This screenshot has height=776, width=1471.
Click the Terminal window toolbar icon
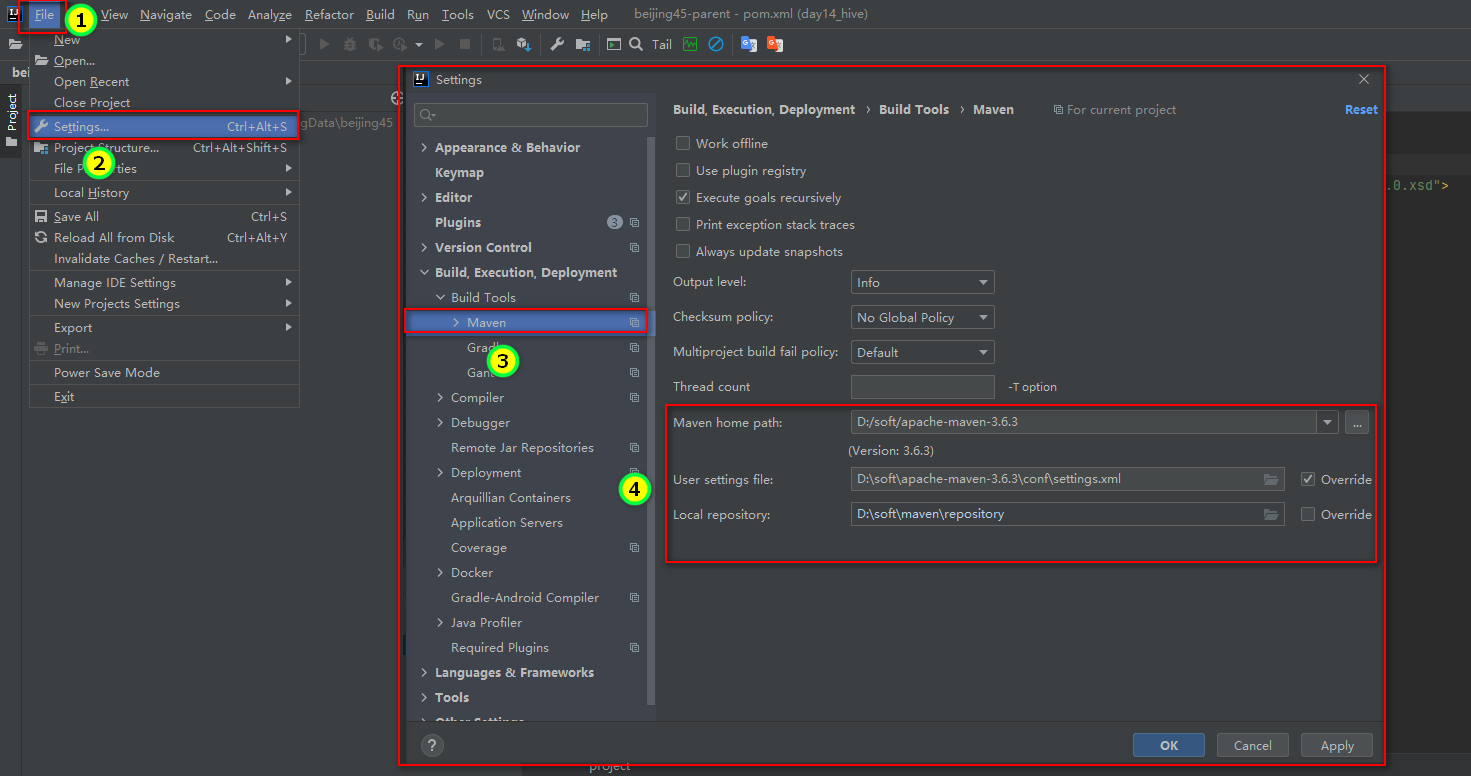pyautogui.click(x=613, y=44)
